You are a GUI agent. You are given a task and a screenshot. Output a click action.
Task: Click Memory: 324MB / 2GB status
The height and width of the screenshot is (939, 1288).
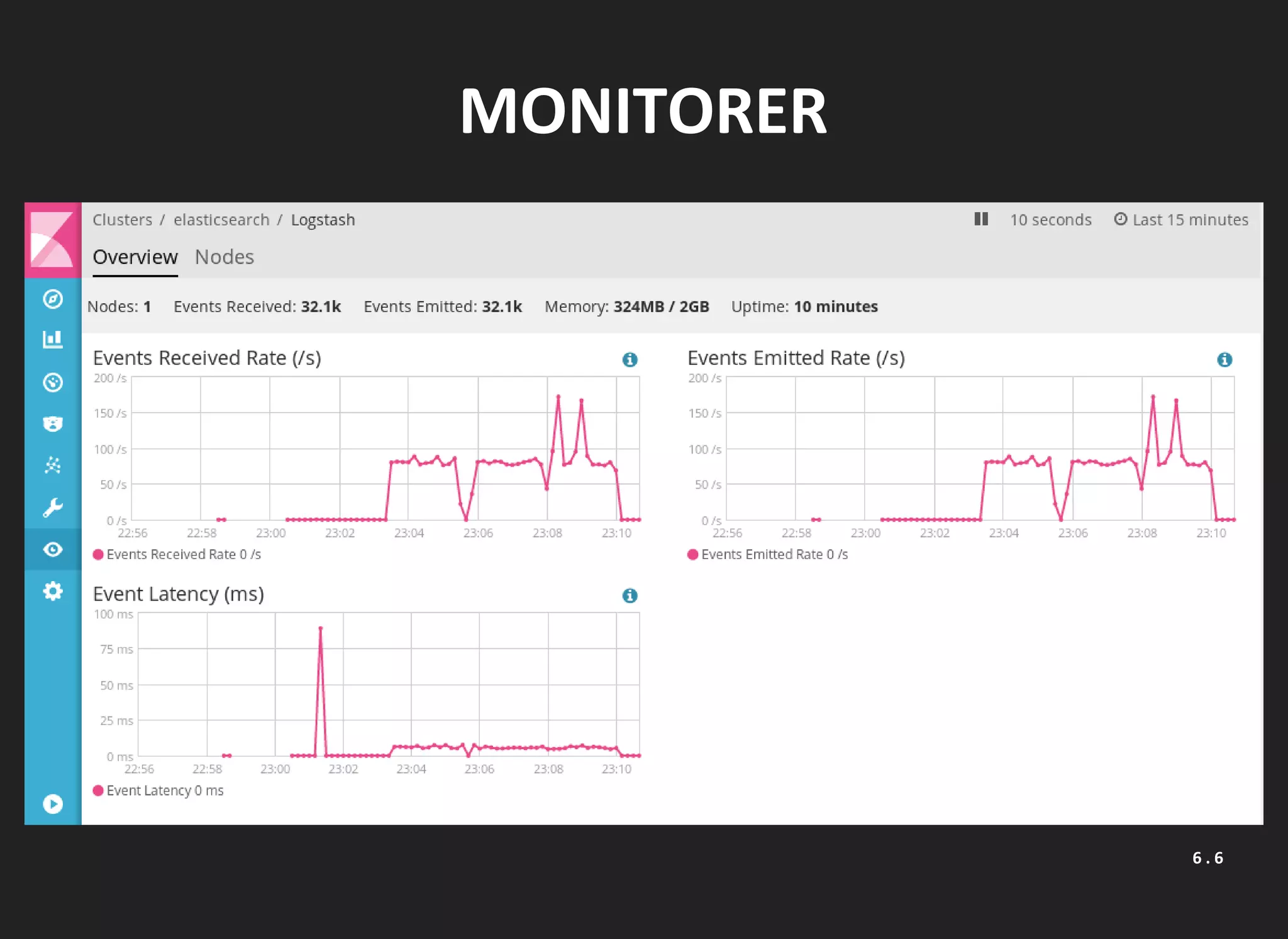pyautogui.click(x=627, y=307)
